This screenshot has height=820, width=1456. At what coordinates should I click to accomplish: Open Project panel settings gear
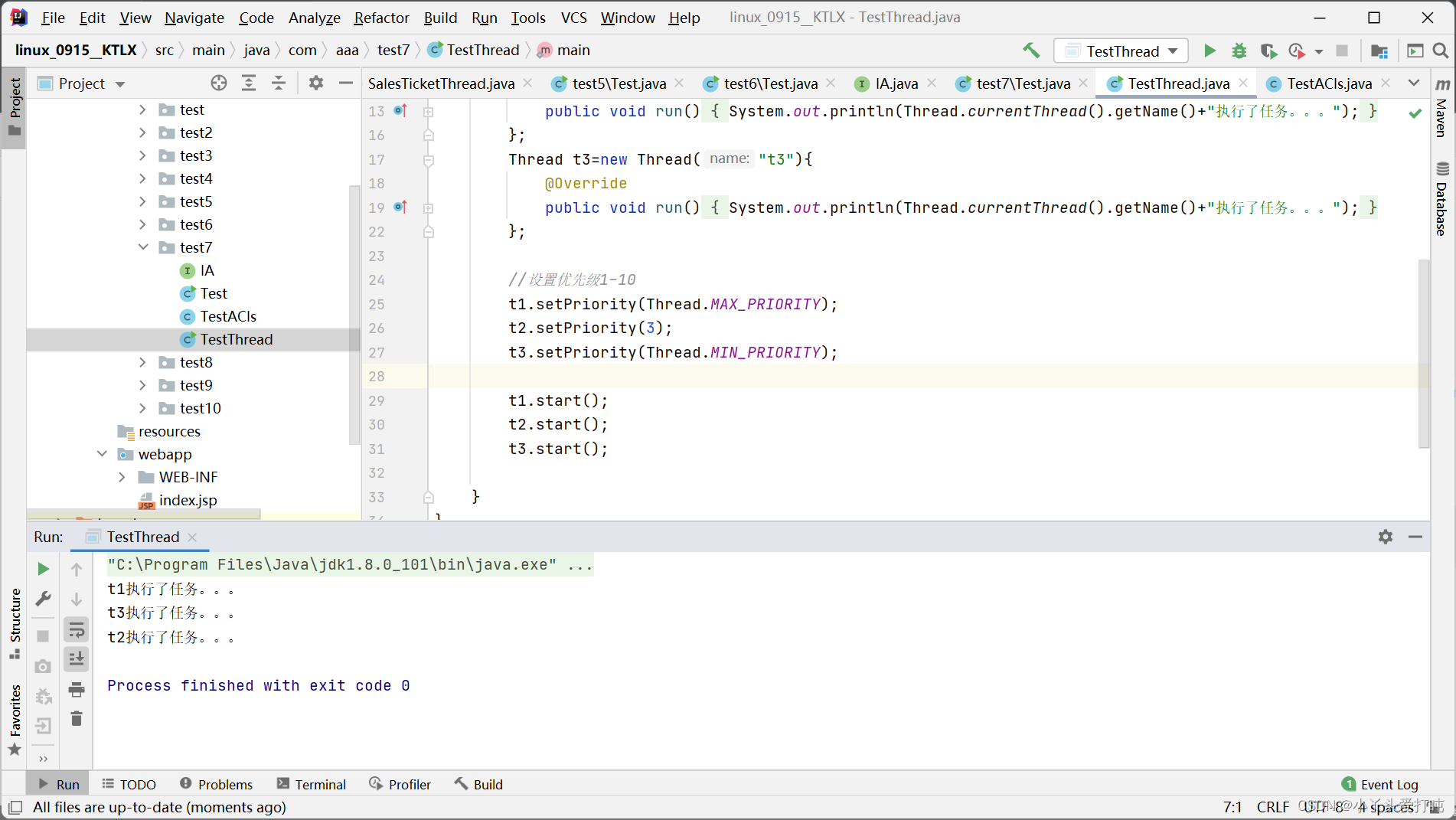point(316,83)
